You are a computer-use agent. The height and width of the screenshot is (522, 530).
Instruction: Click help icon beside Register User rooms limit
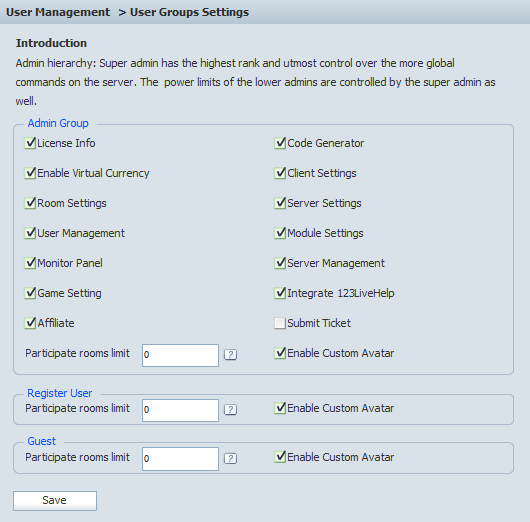[231, 410]
